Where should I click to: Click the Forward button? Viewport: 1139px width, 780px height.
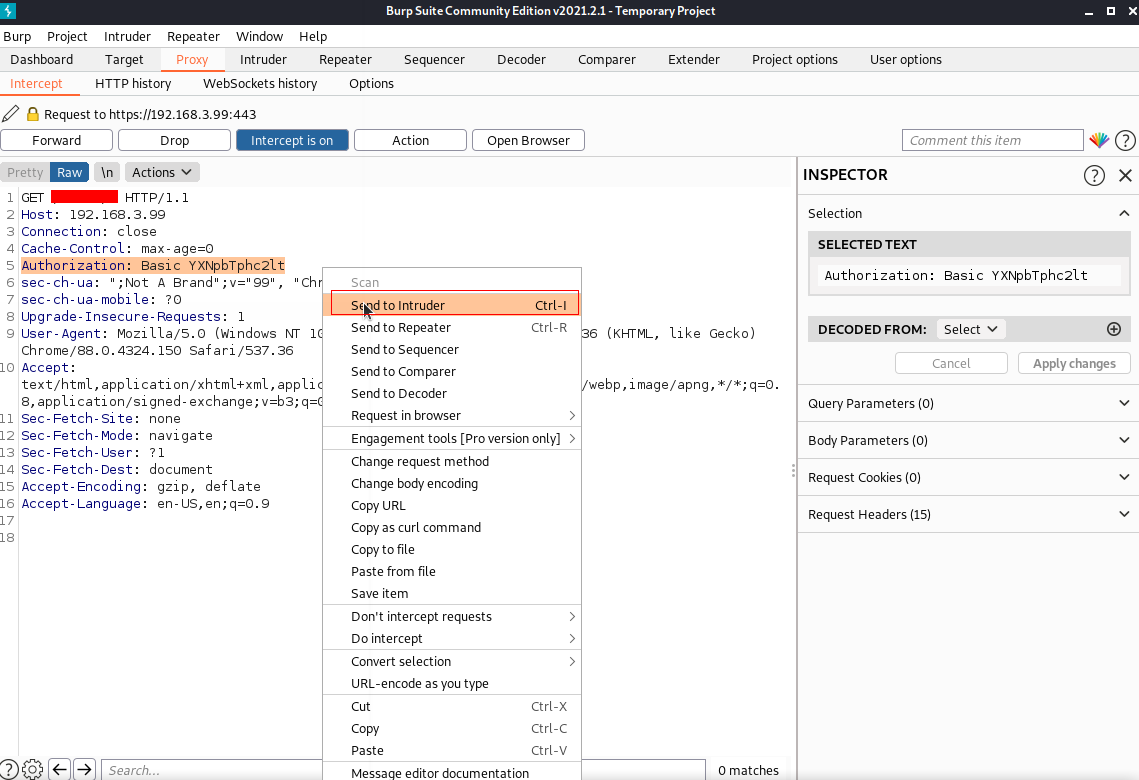(57, 140)
